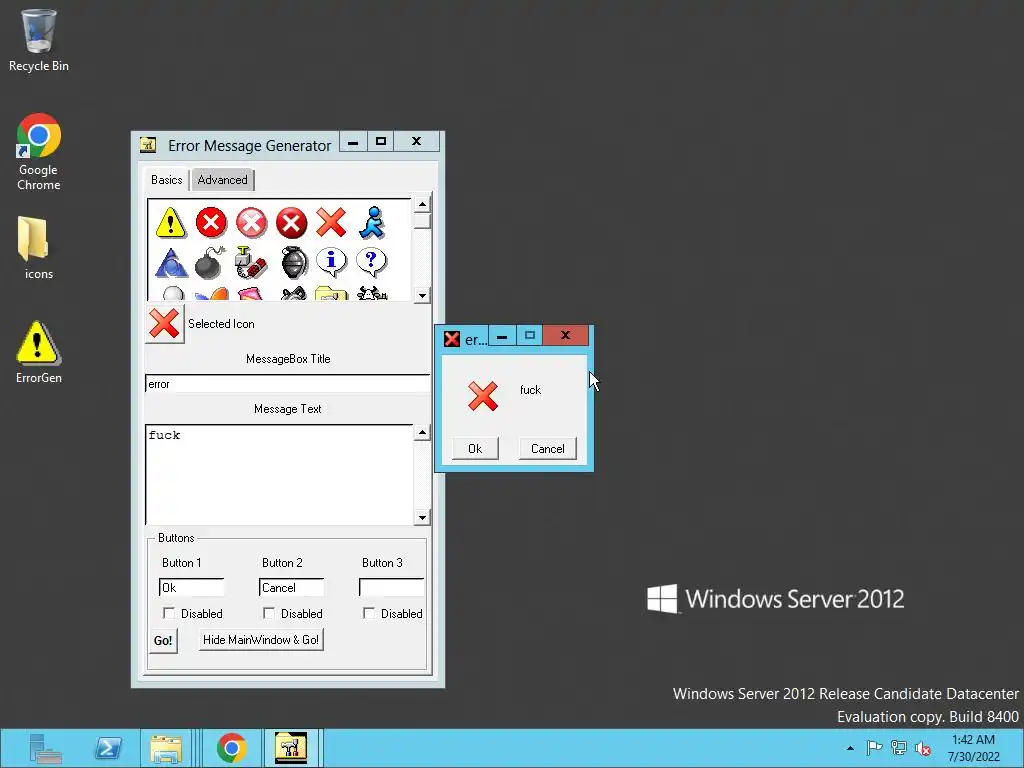Click the Go! button

tap(163, 641)
